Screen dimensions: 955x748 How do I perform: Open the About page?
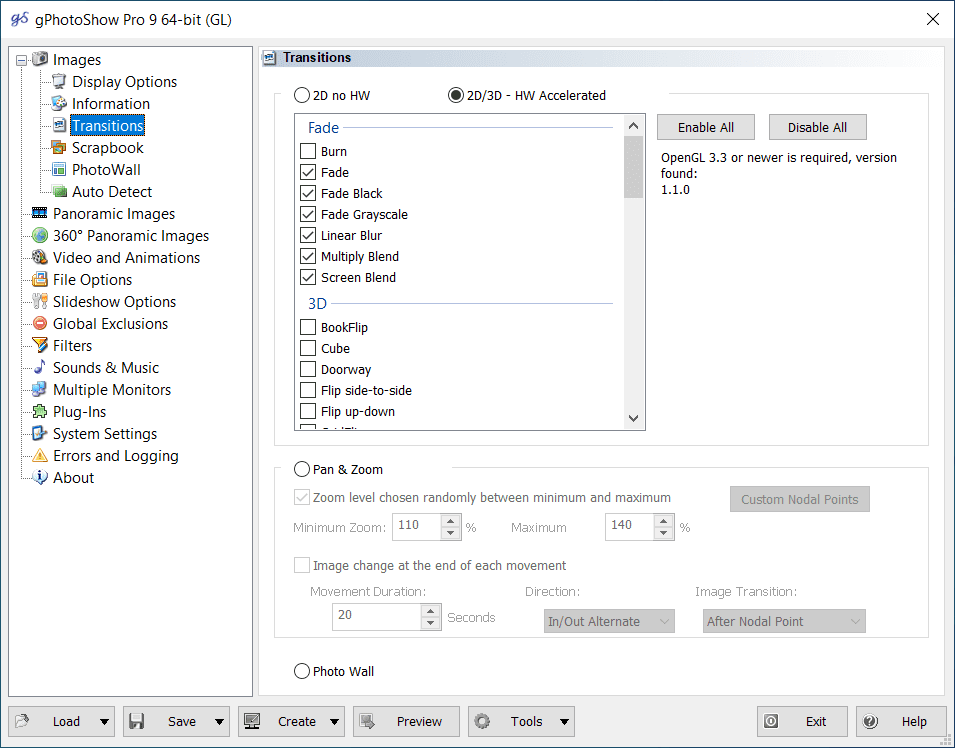(x=73, y=477)
